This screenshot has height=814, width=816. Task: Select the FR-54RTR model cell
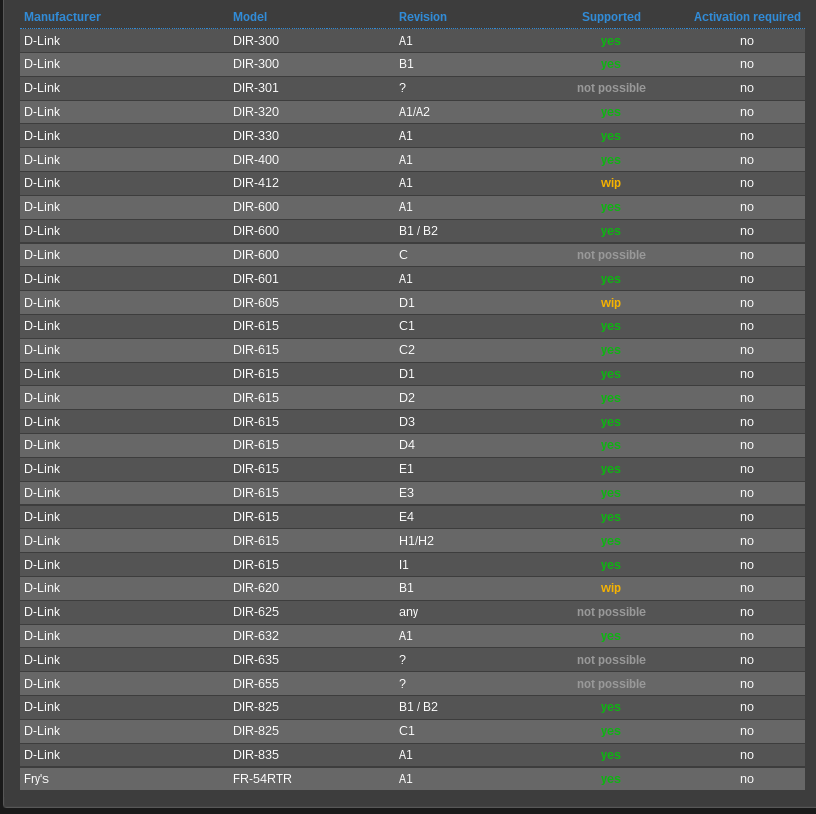[262, 779]
